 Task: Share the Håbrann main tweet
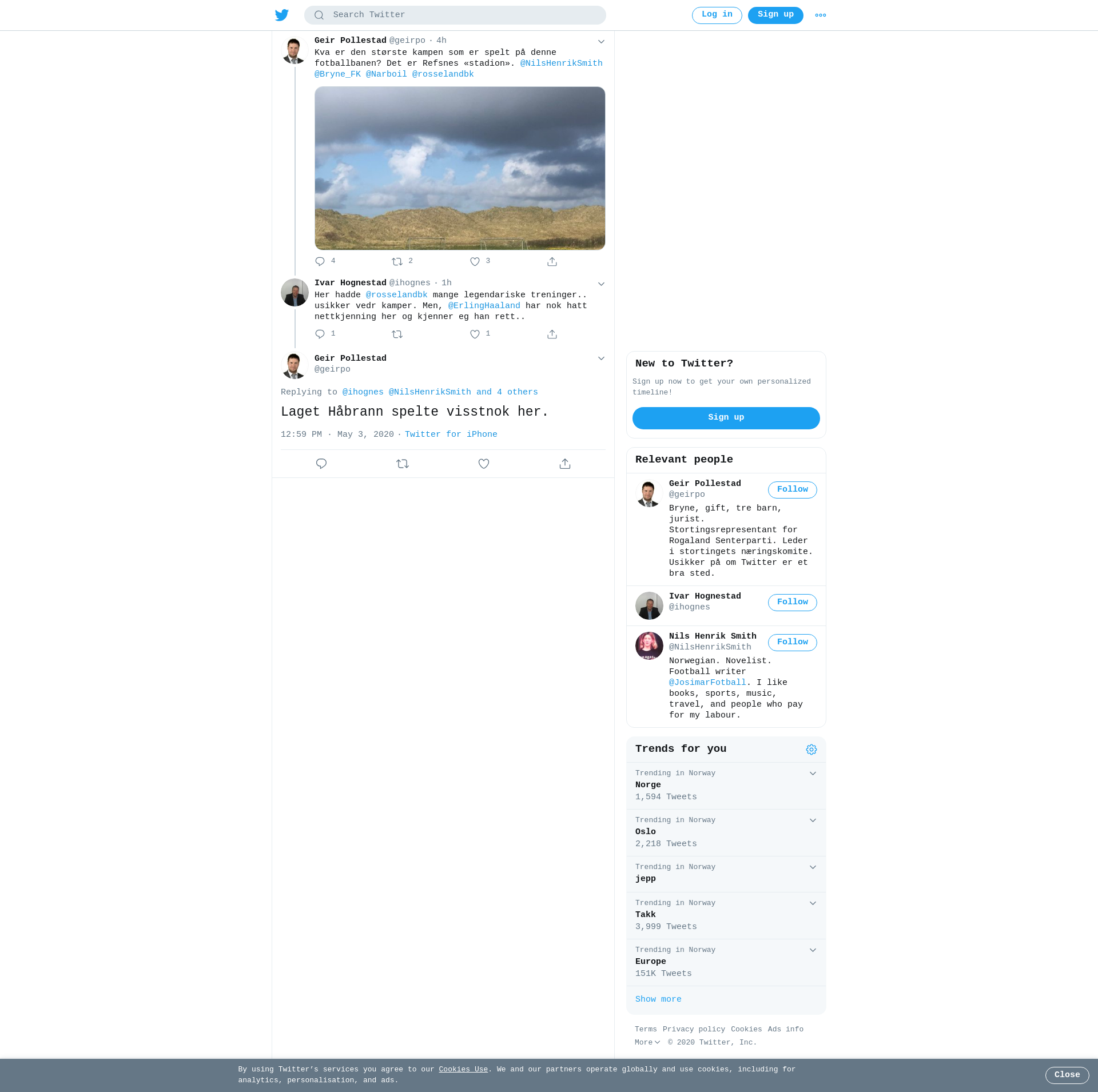[x=565, y=464]
